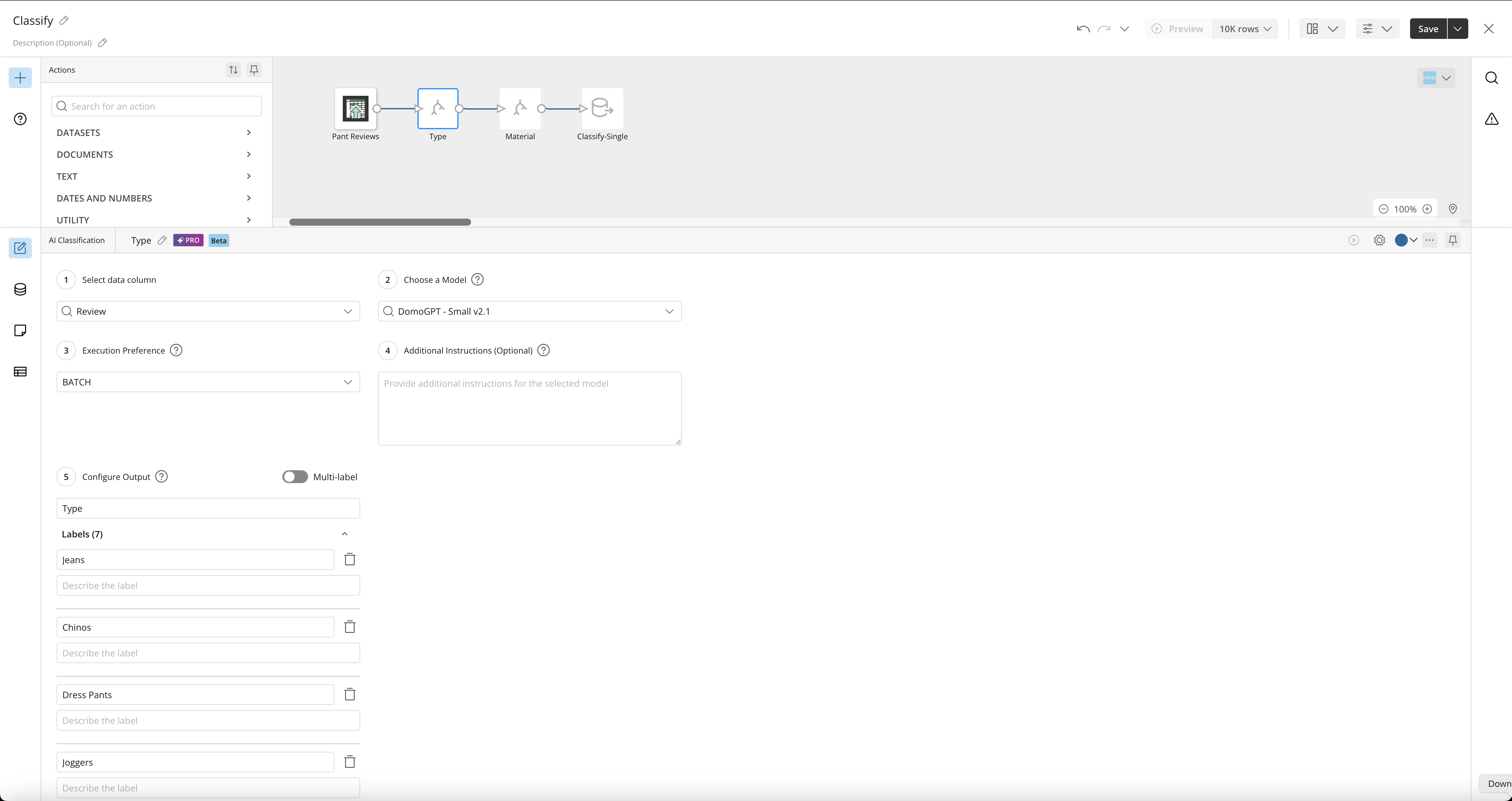Edit the Classify dataflow title pencil icon

point(65,21)
